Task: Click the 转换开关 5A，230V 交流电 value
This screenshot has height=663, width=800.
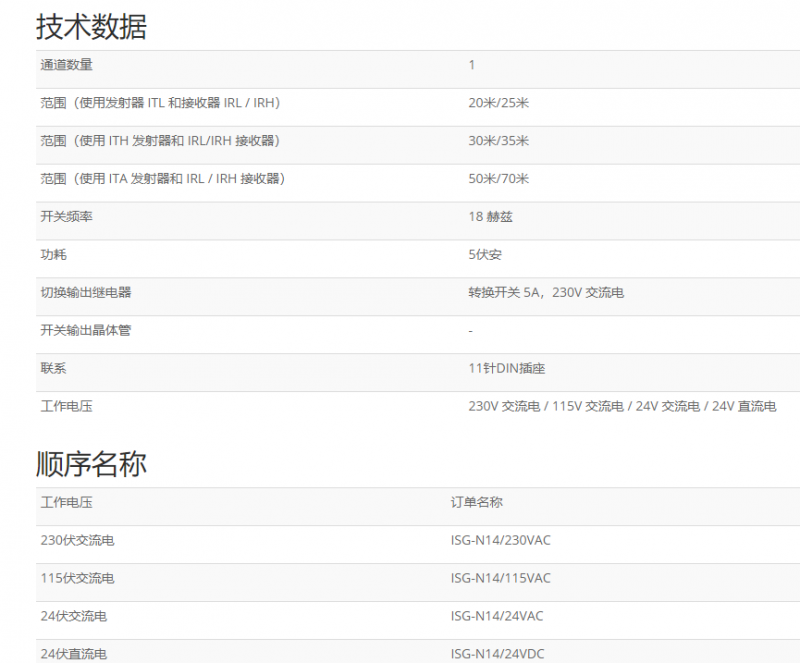Action: tap(546, 293)
